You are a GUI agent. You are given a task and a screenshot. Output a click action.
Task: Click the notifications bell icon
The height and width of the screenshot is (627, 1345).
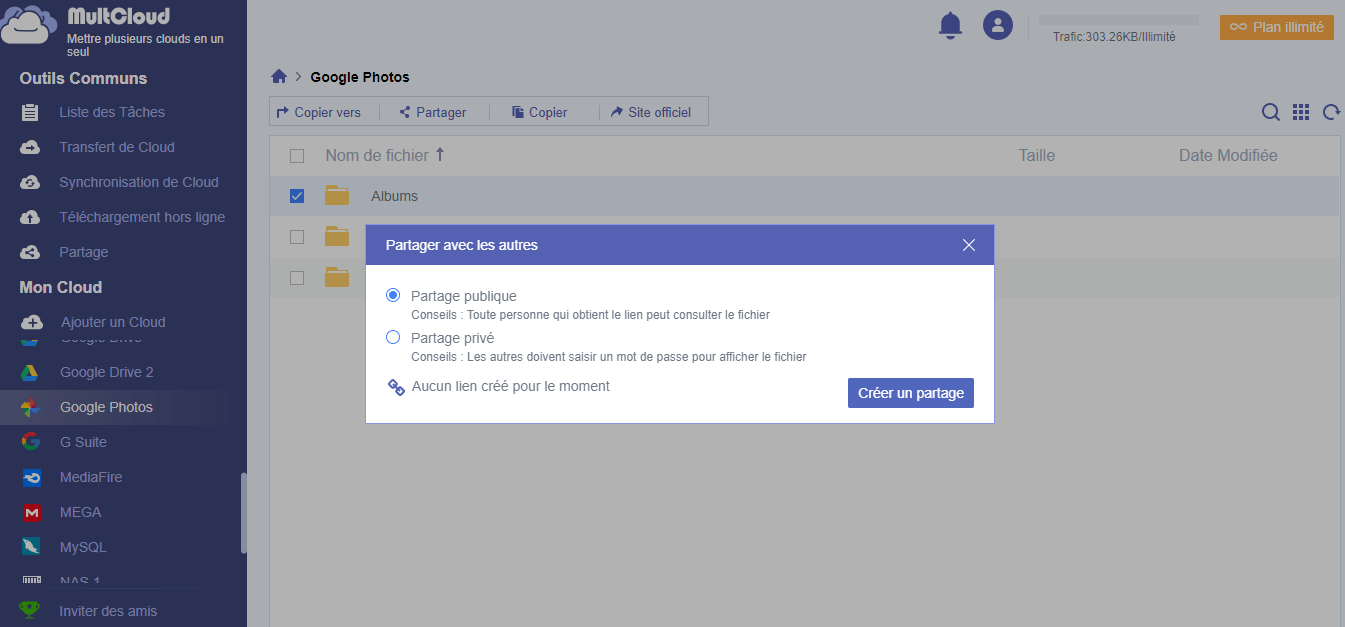(x=949, y=26)
